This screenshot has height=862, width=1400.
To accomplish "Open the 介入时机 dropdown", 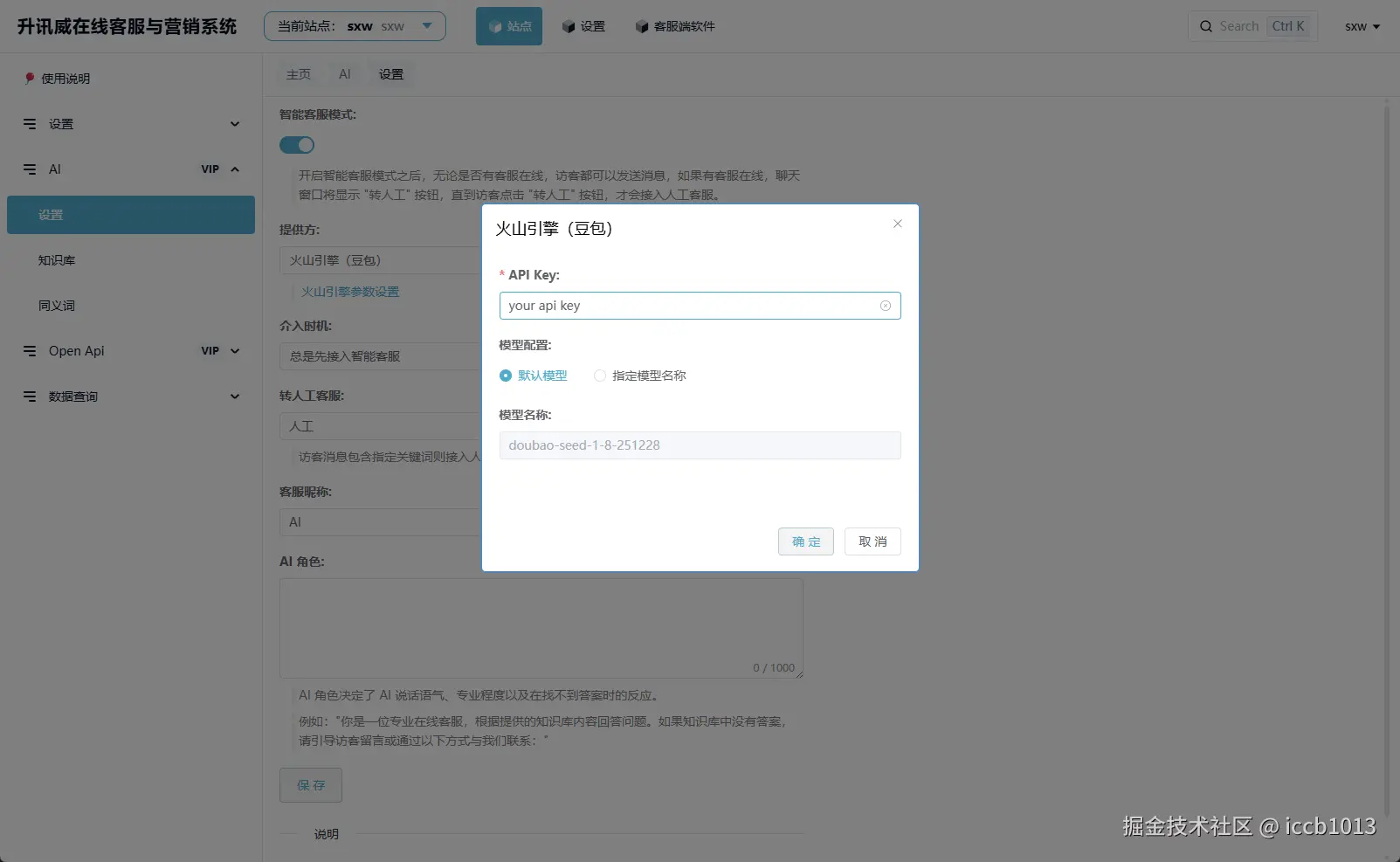I will point(381,356).
